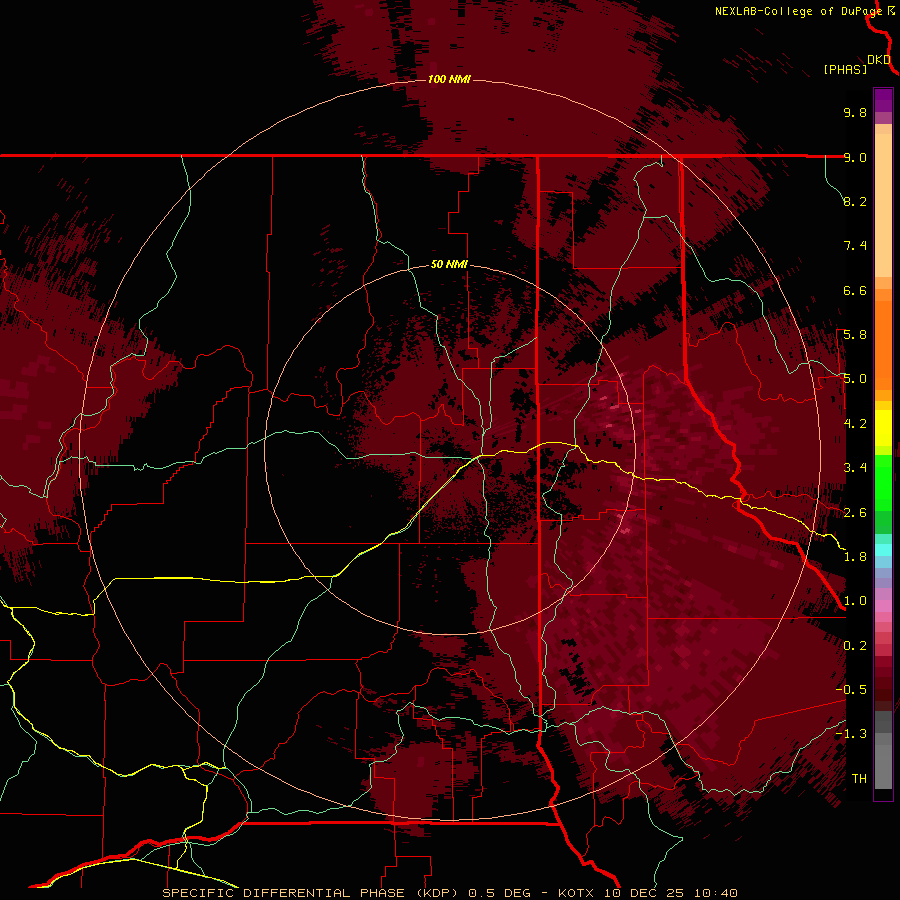Click the '100 NMI' range ring label

[449, 79]
